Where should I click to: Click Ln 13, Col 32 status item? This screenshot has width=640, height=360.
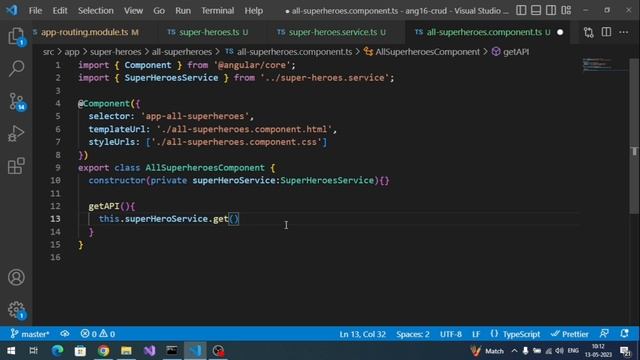pyautogui.click(x=362, y=334)
